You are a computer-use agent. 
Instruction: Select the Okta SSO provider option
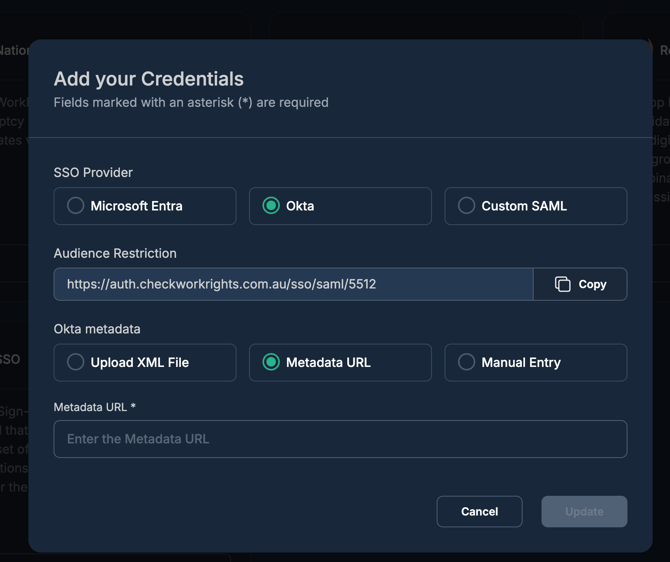[x=340, y=206]
